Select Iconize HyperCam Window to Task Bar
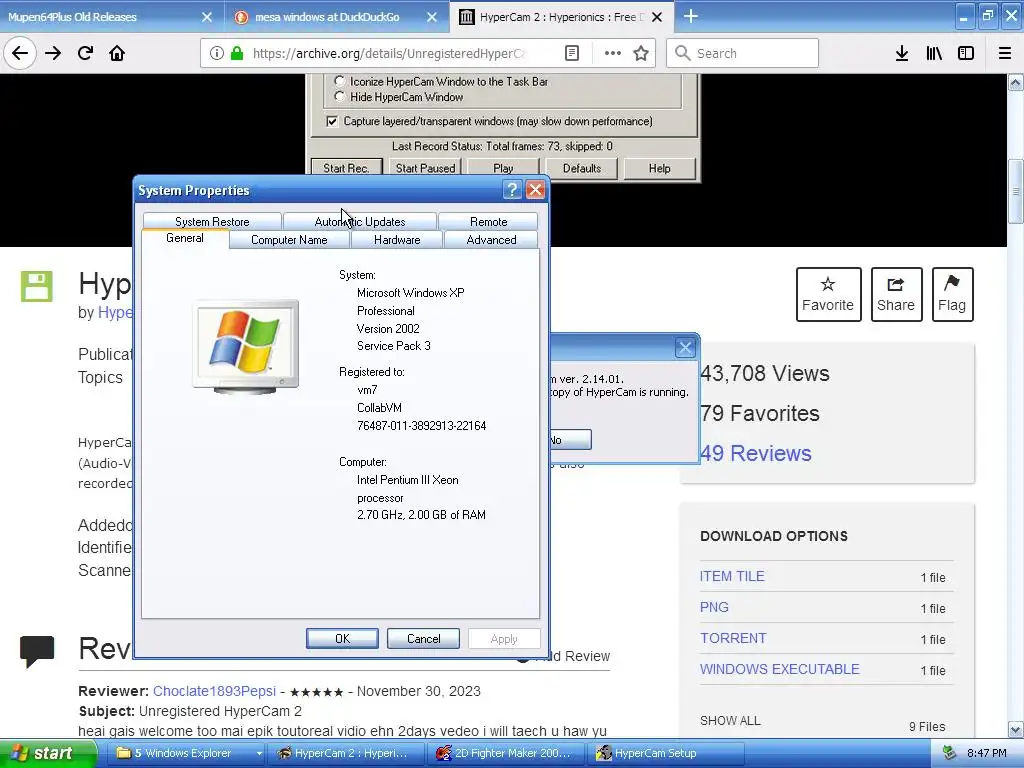This screenshot has width=1024, height=768. pos(339,81)
